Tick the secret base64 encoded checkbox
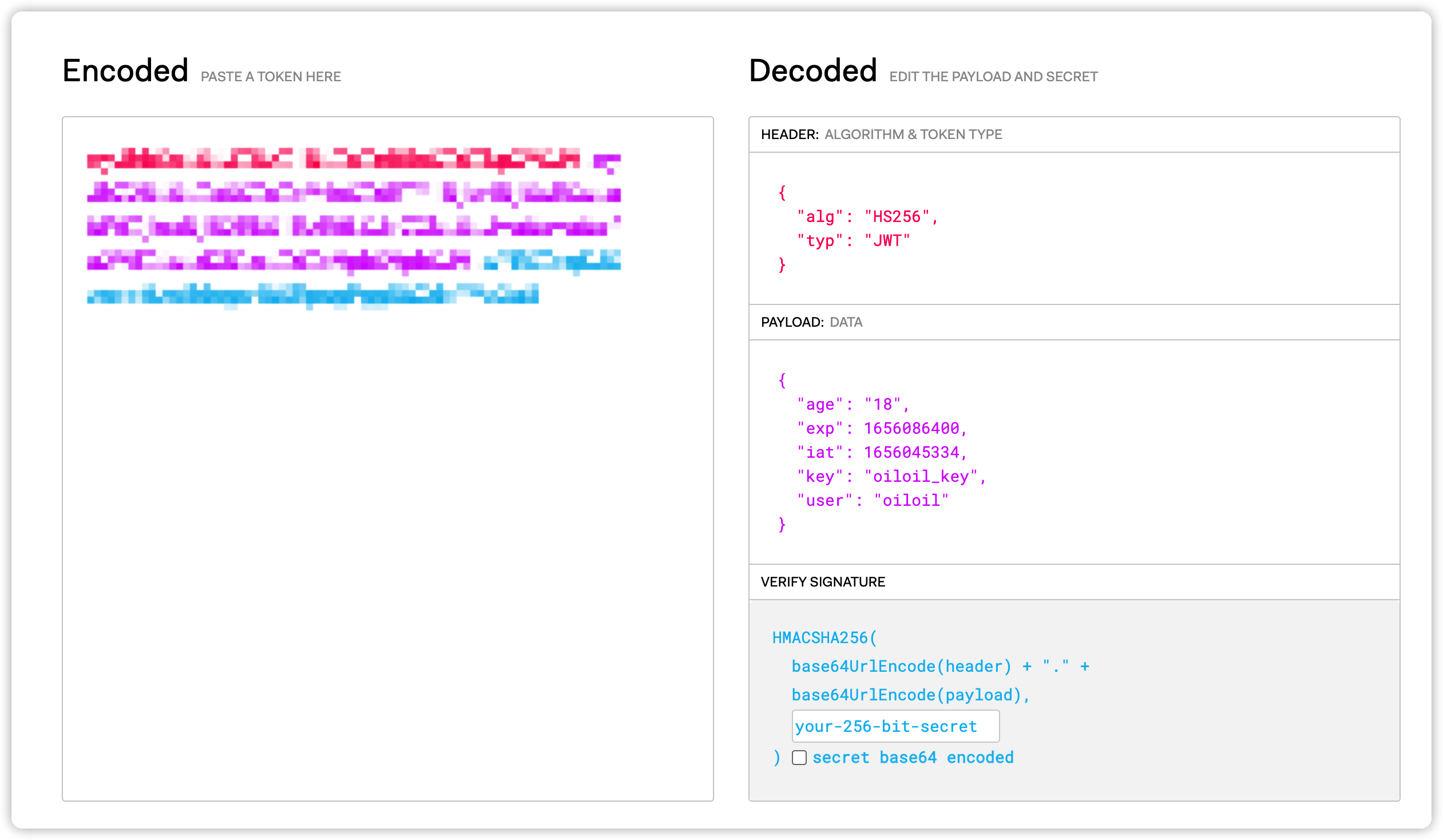This screenshot has height=840, width=1443. point(799,758)
